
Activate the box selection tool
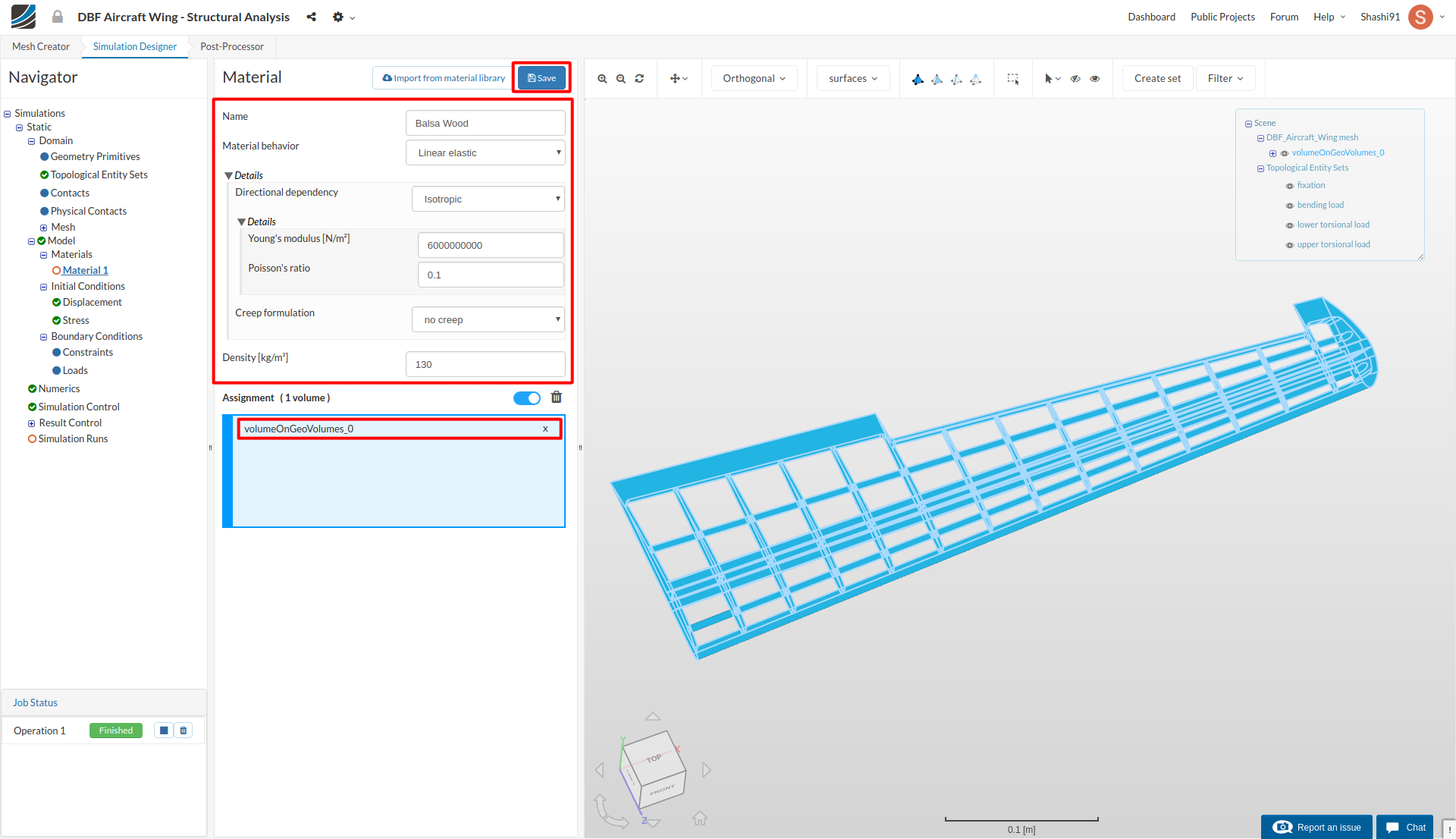click(x=1012, y=79)
